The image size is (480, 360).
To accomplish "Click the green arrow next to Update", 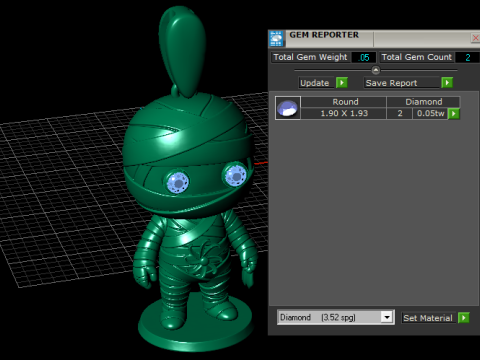I will pos(342,82).
